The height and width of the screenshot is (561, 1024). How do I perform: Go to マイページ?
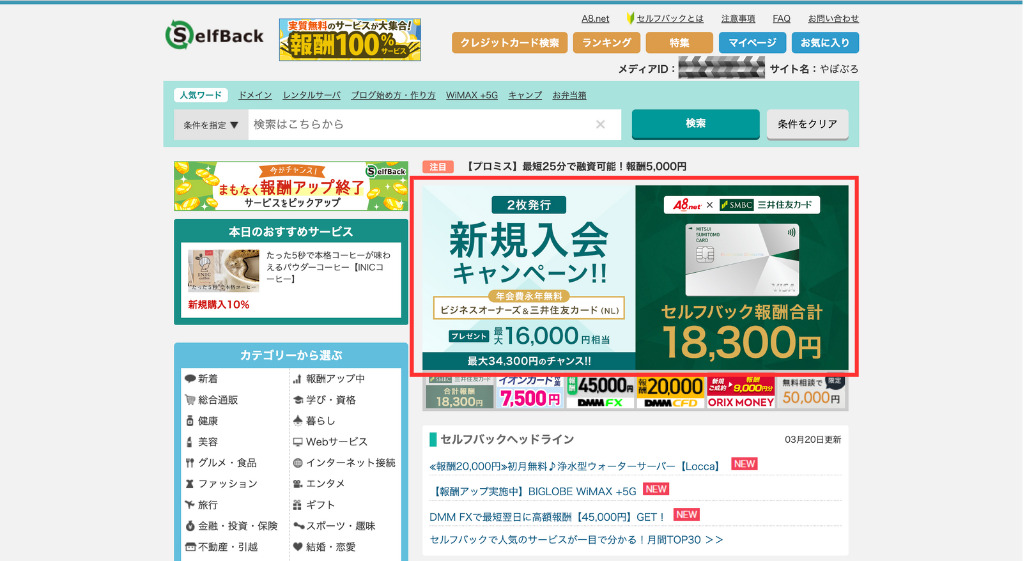point(752,42)
